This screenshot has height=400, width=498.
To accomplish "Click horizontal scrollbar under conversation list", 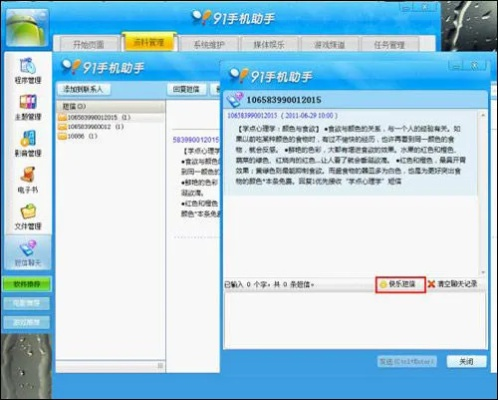I will 110,366.
